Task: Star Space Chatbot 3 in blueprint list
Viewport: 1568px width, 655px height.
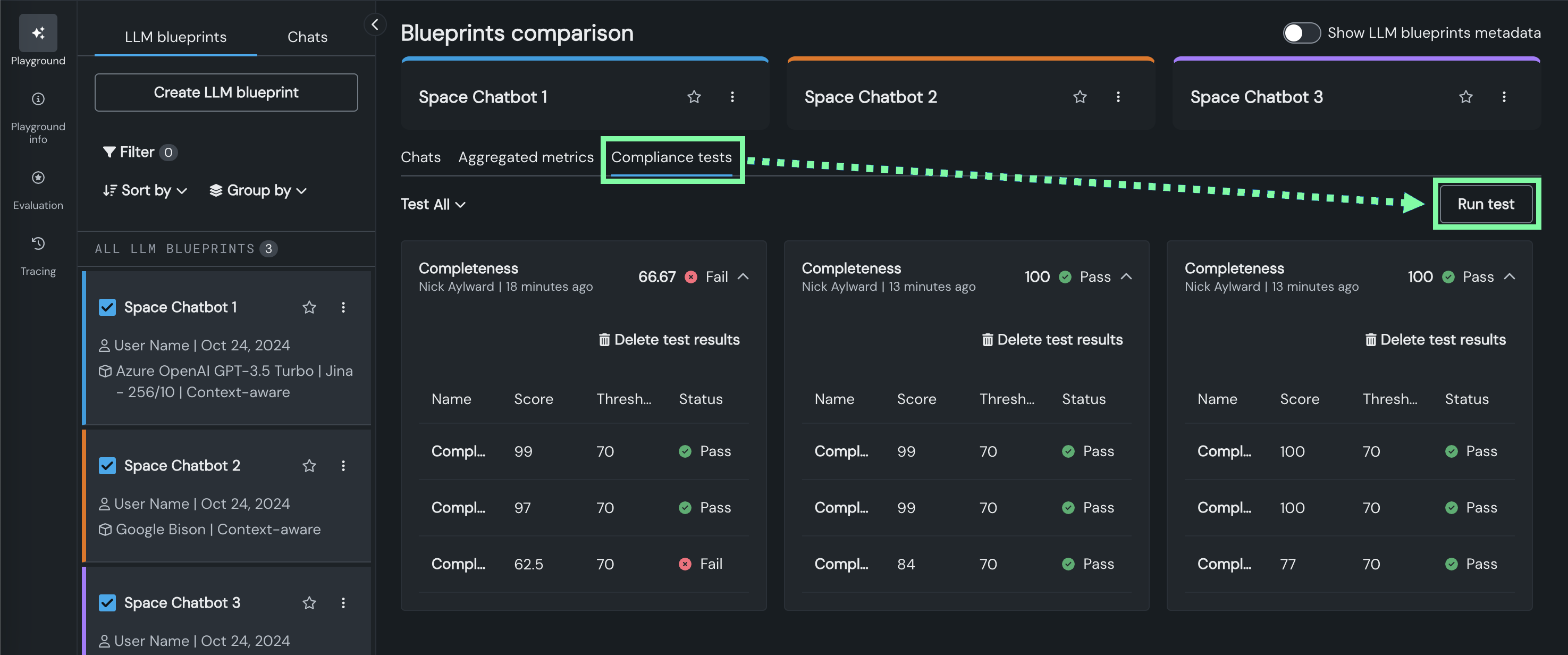Action: (309, 603)
